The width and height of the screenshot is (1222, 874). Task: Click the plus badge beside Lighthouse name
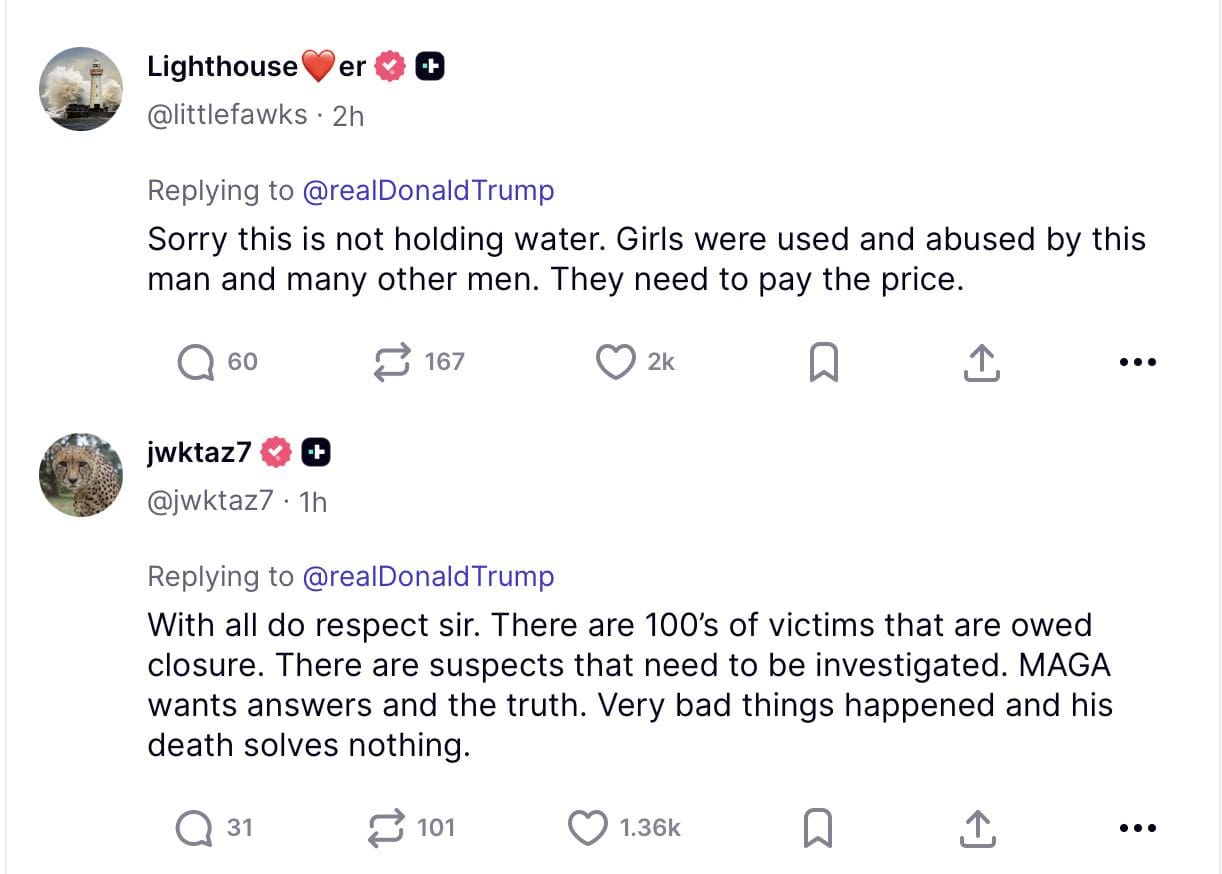coord(429,67)
